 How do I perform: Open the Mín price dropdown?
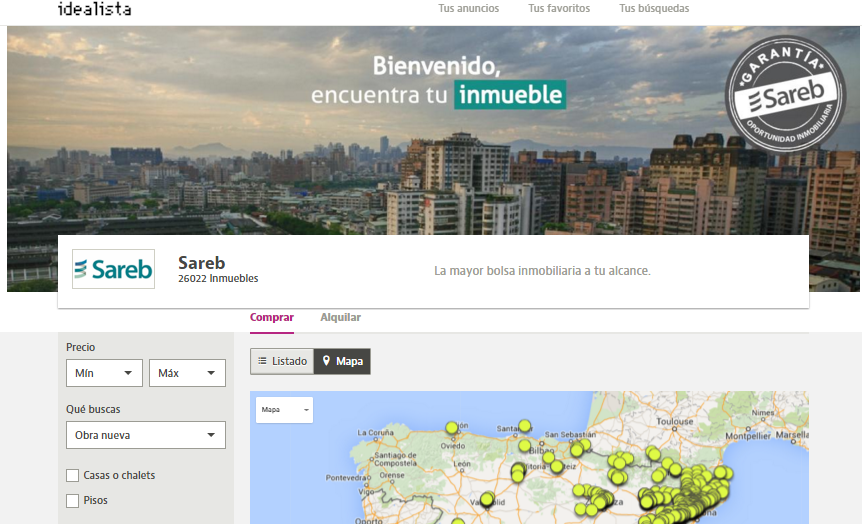104,373
